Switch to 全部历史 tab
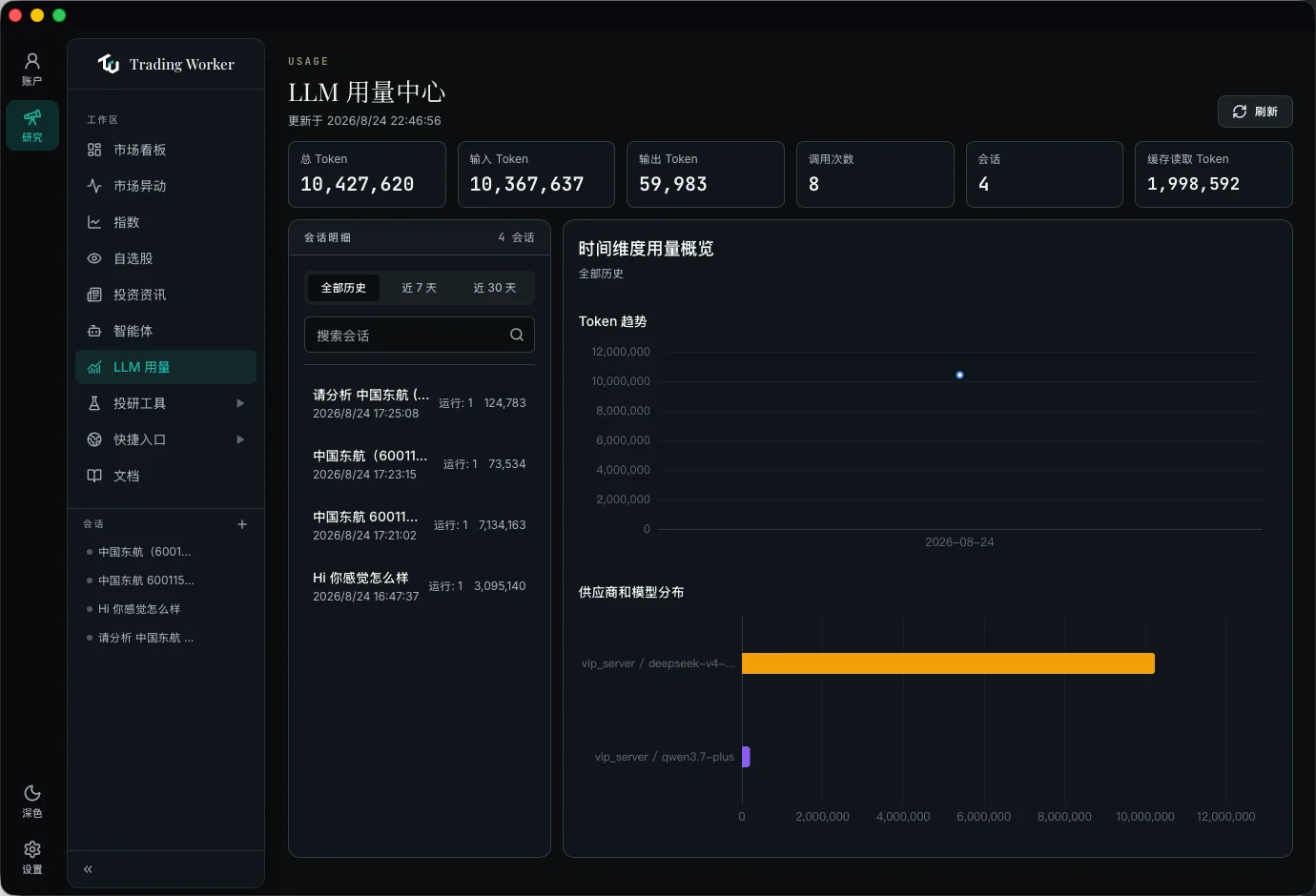The width and height of the screenshot is (1316, 896). pyautogui.click(x=343, y=288)
